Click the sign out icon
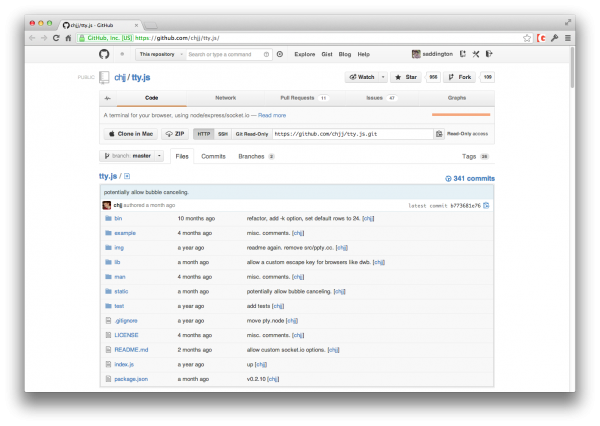The height and width of the screenshot is (426, 600). coord(489,54)
